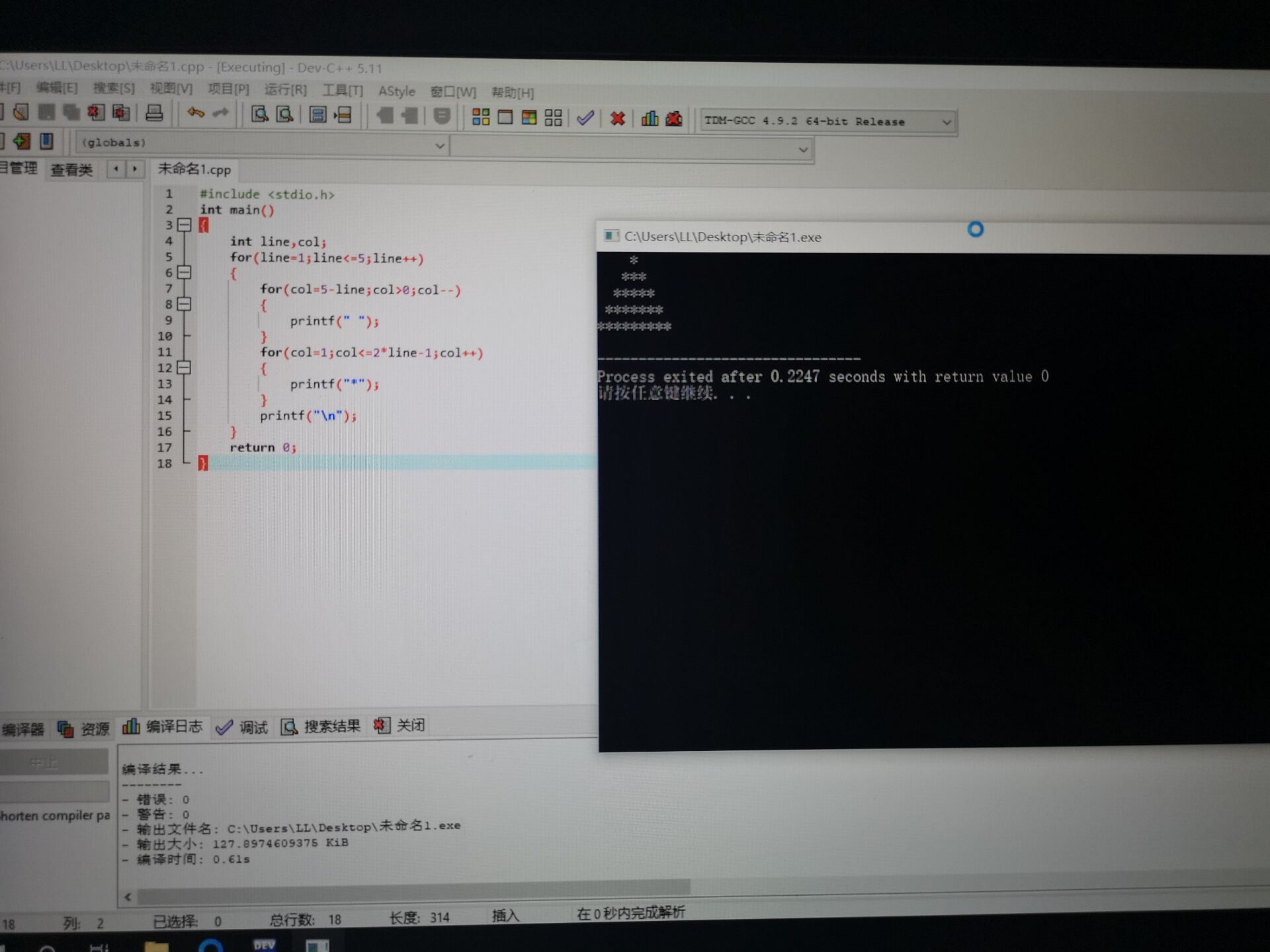
Task: Expand the empty members dropdown beside globals
Action: (802, 149)
